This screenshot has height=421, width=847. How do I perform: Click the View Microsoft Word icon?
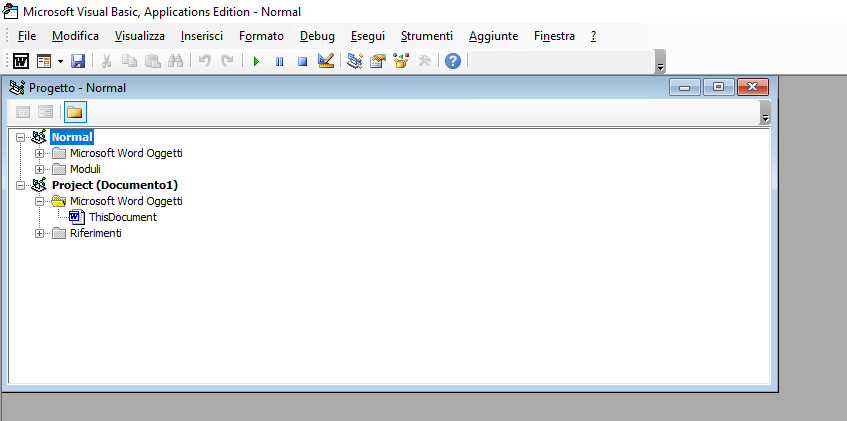point(21,62)
